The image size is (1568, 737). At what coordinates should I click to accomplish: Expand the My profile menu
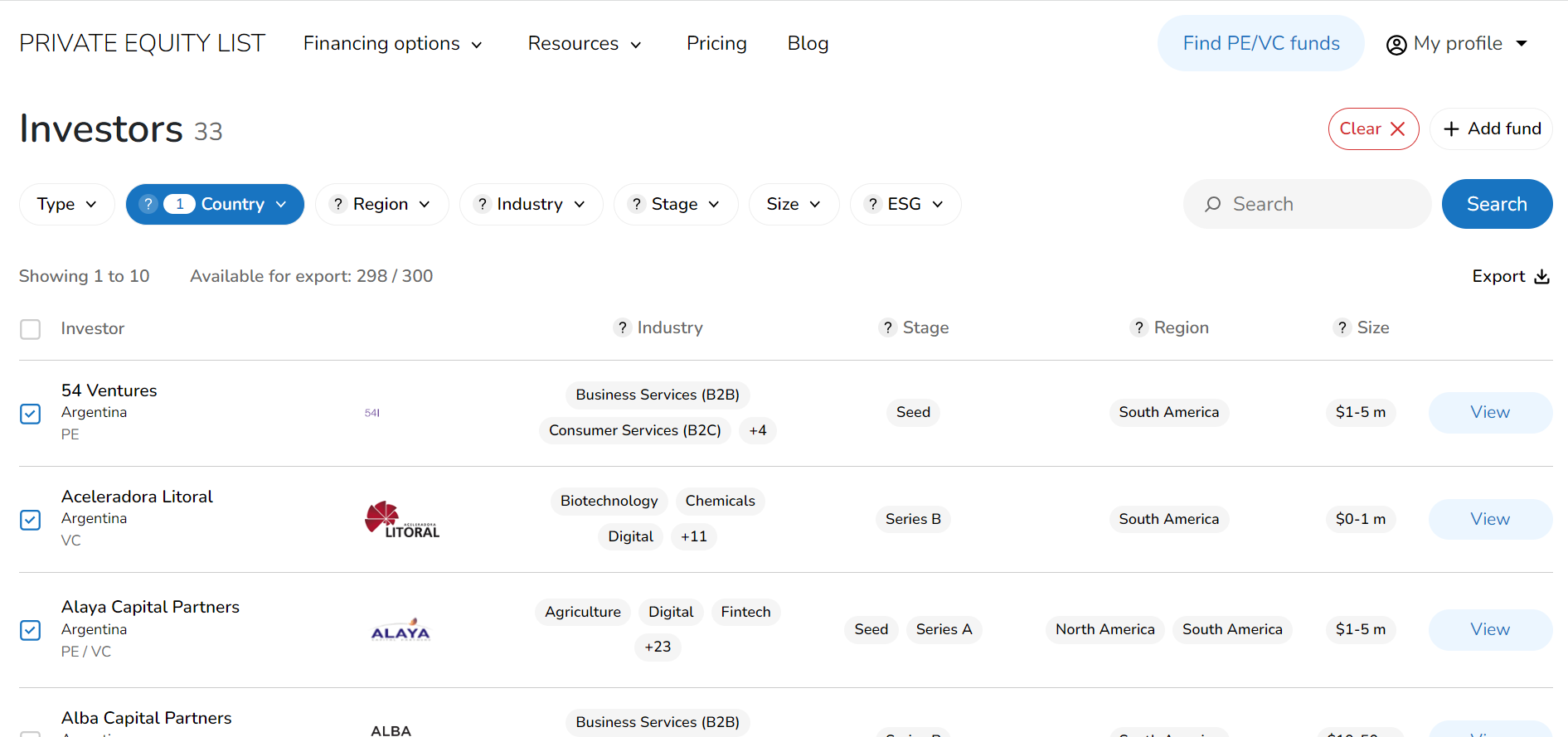[1457, 44]
